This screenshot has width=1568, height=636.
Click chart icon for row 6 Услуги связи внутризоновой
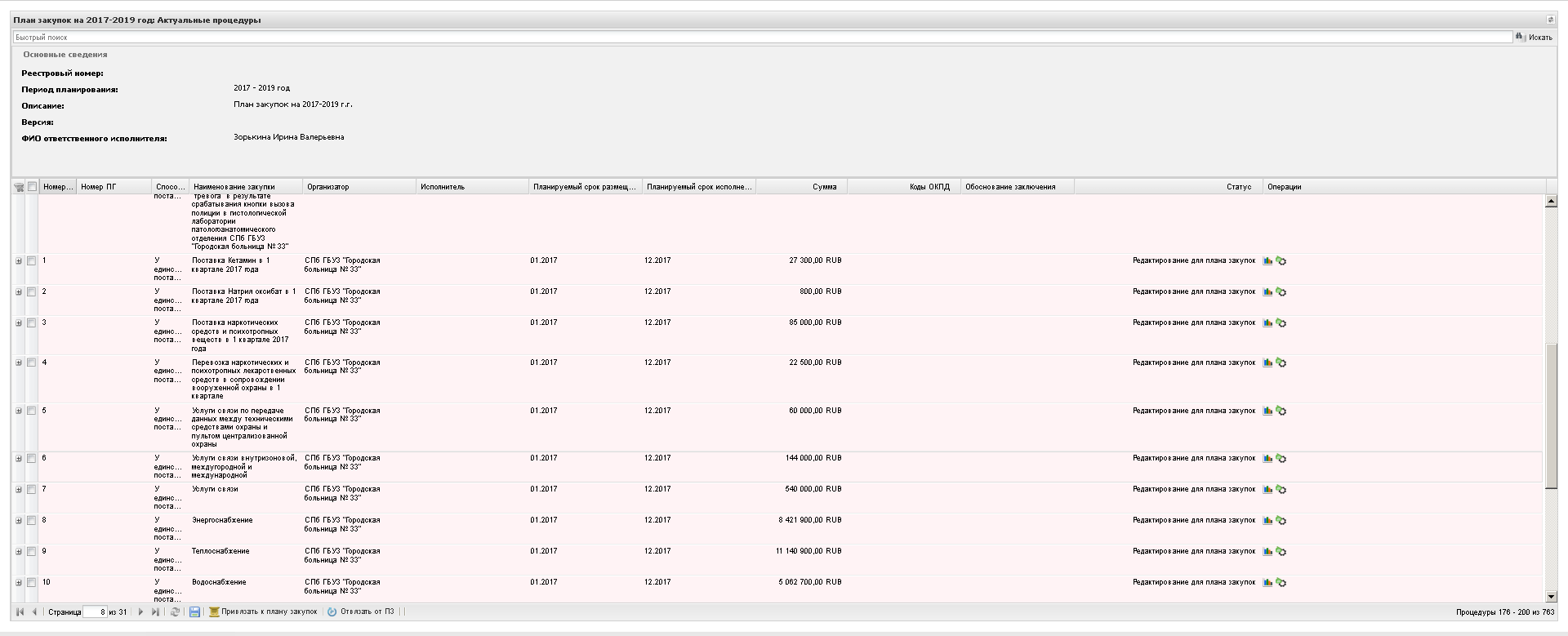(x=1267, y=459)
